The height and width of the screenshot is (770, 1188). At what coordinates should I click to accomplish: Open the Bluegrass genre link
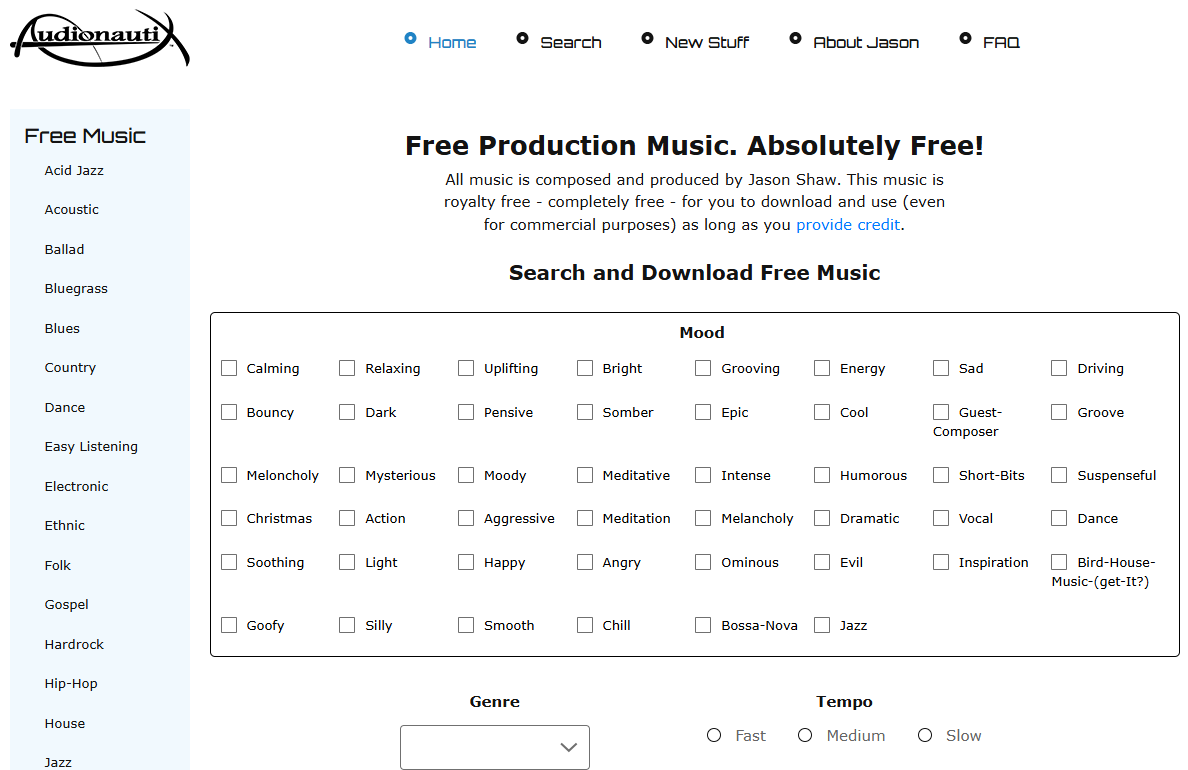(x=76, y=289)
